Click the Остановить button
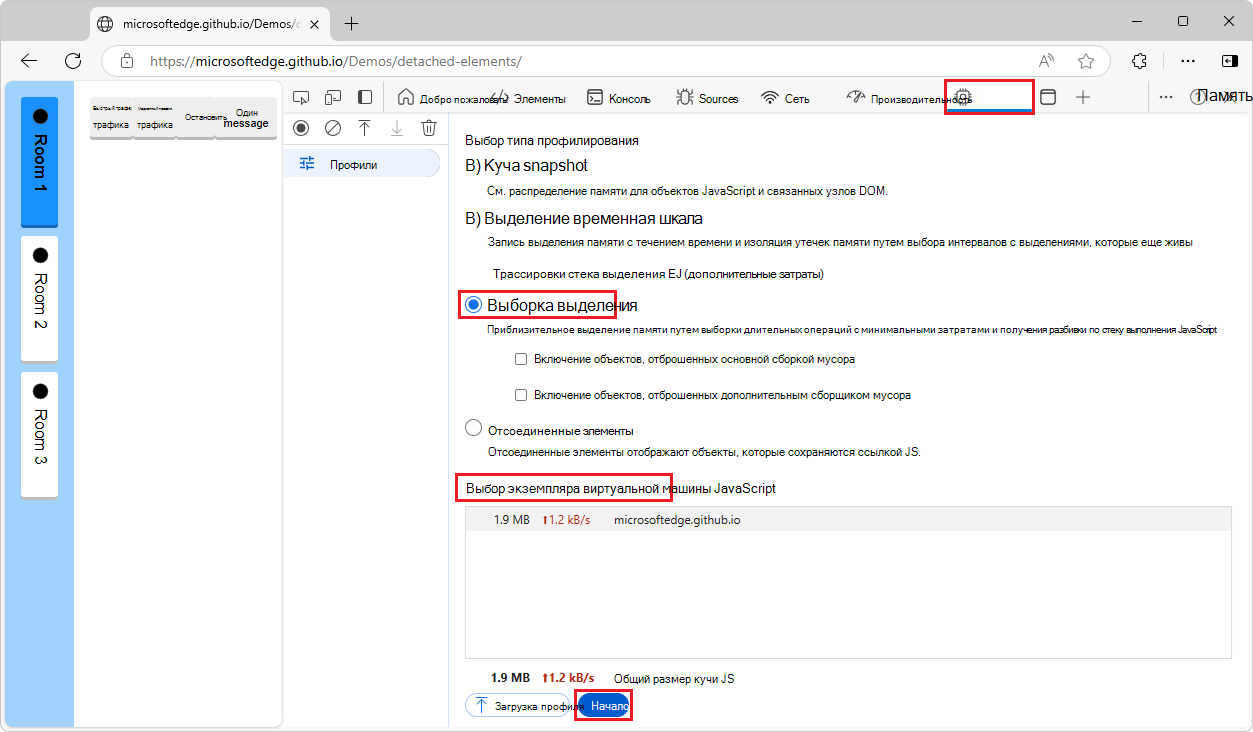 195,118
